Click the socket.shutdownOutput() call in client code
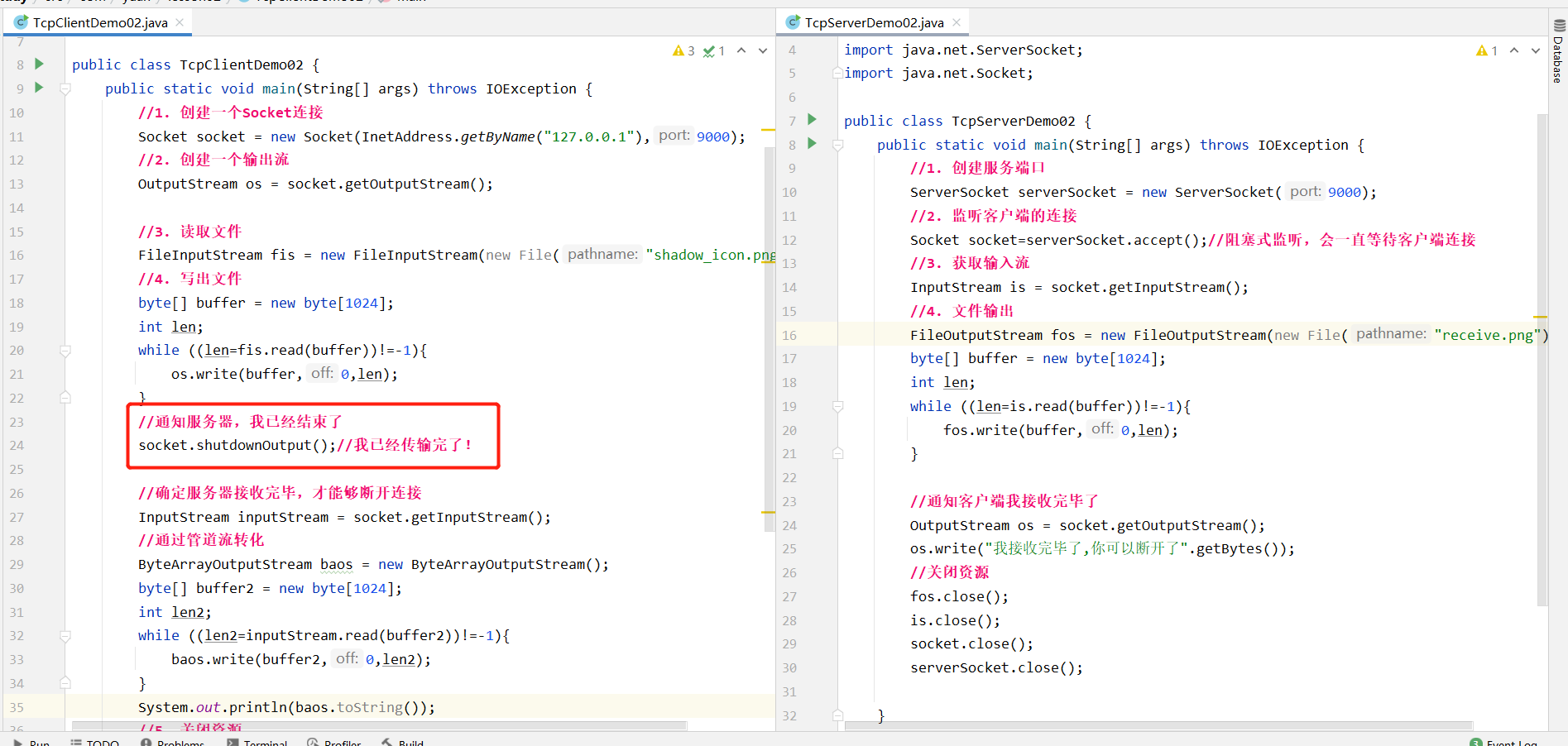1568x746 pixels. (237, 445)
